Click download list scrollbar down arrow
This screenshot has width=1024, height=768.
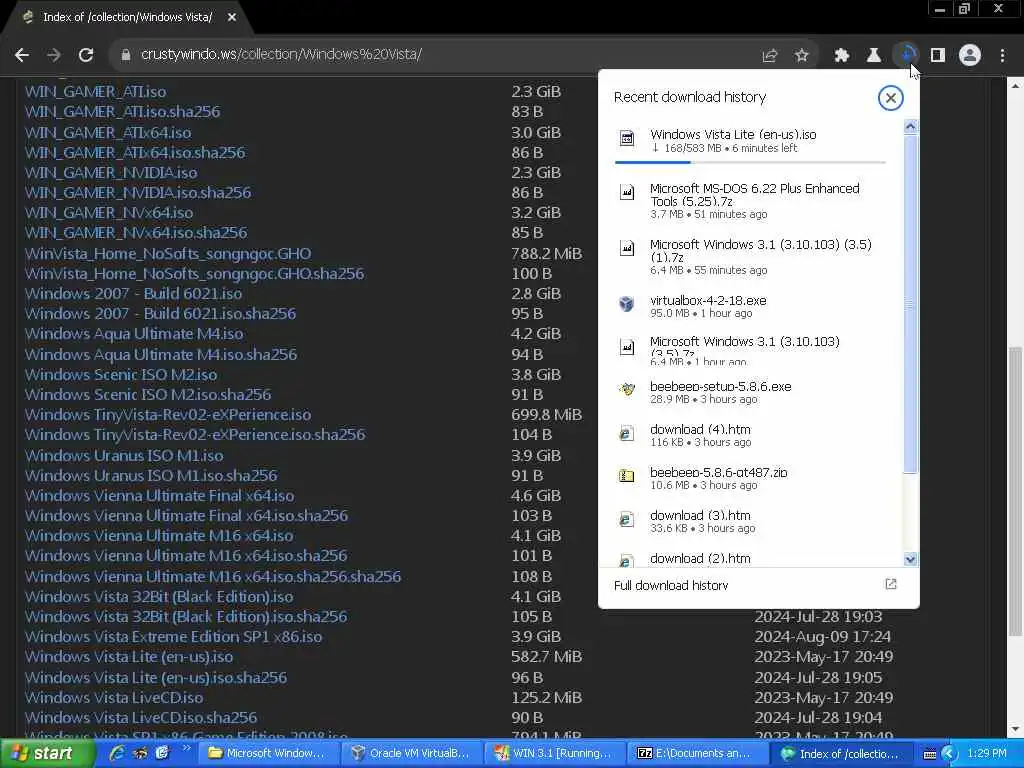pyautogui.click(x=910, y=558)
